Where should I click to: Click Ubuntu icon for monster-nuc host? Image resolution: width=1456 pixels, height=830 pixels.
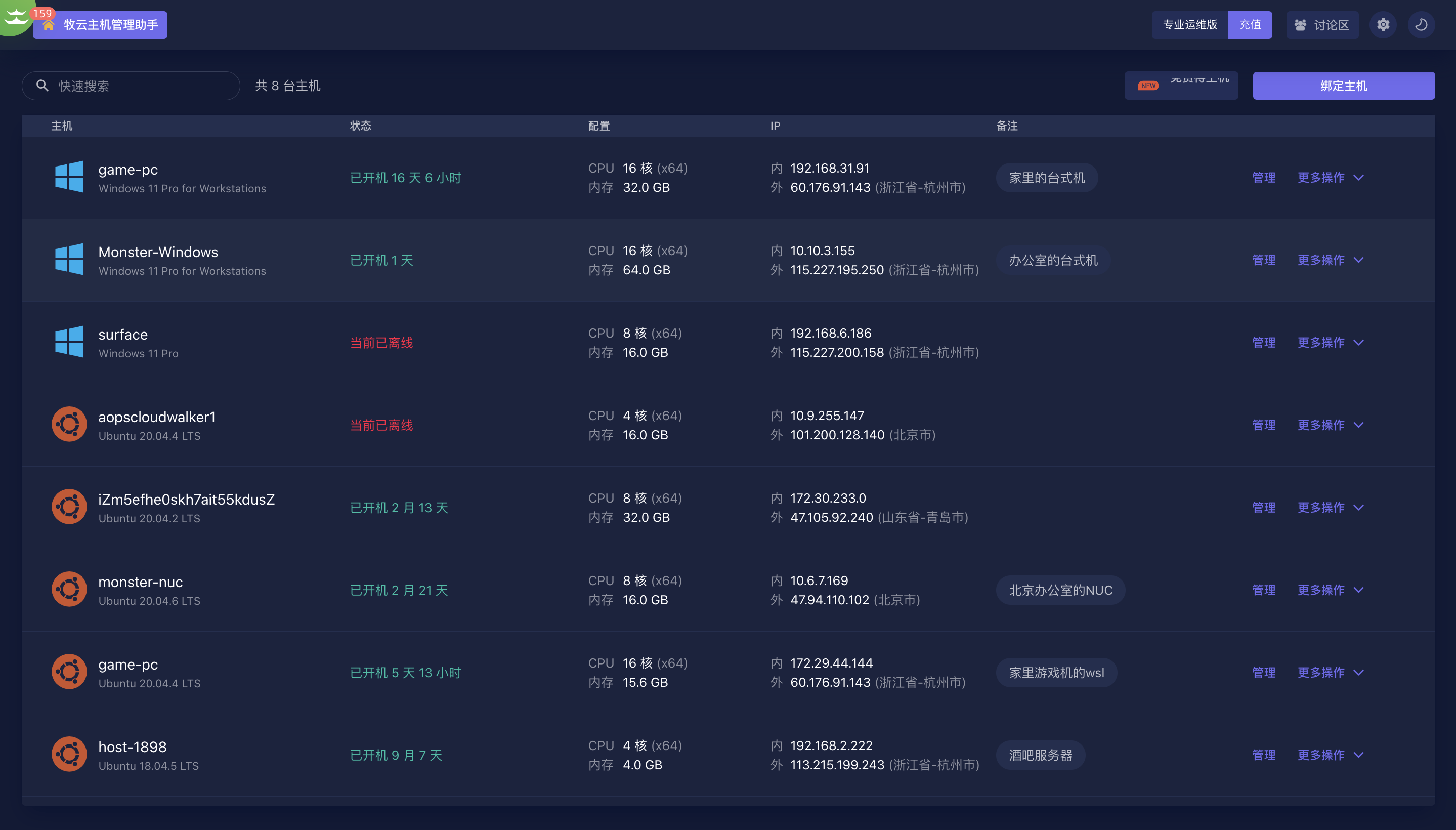click(69, 590)
